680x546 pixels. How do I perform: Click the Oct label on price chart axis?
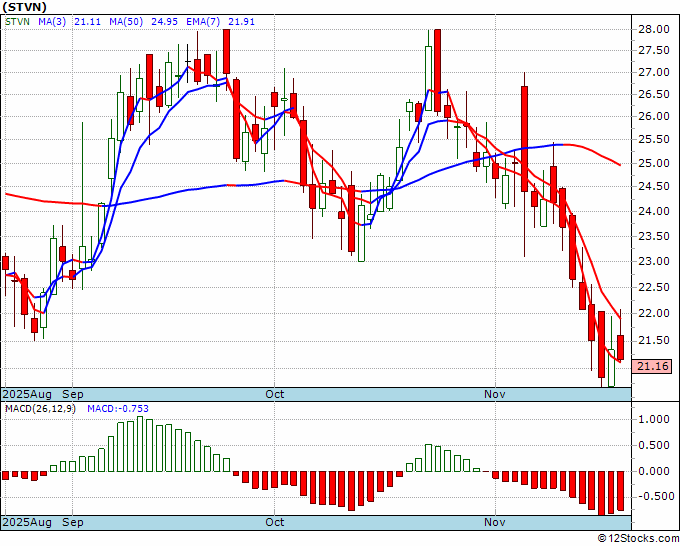coord(275,394)
